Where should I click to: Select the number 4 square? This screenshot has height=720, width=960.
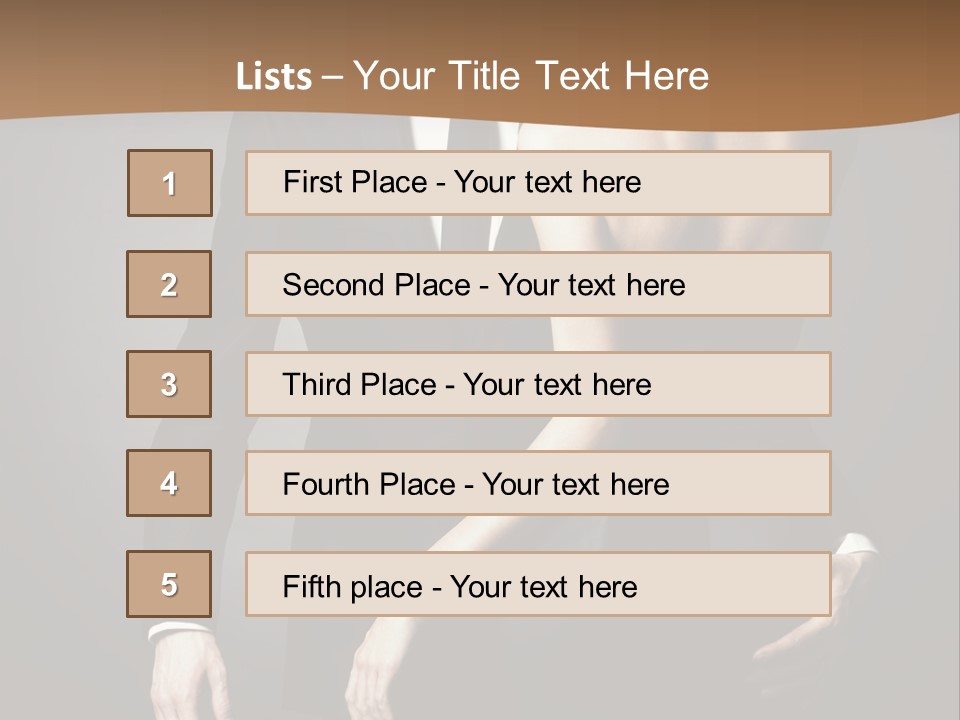point(169,483)
